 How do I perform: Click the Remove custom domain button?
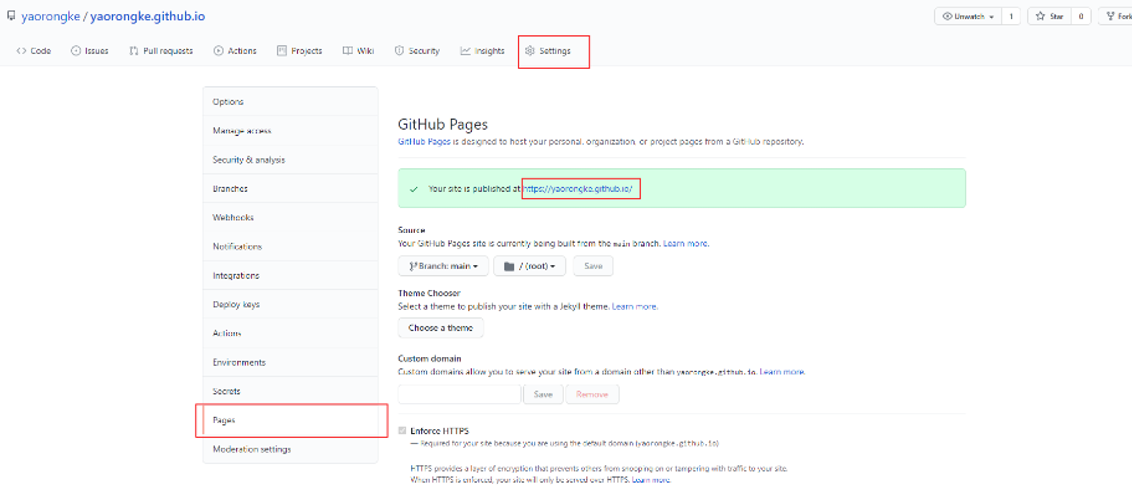592,394
